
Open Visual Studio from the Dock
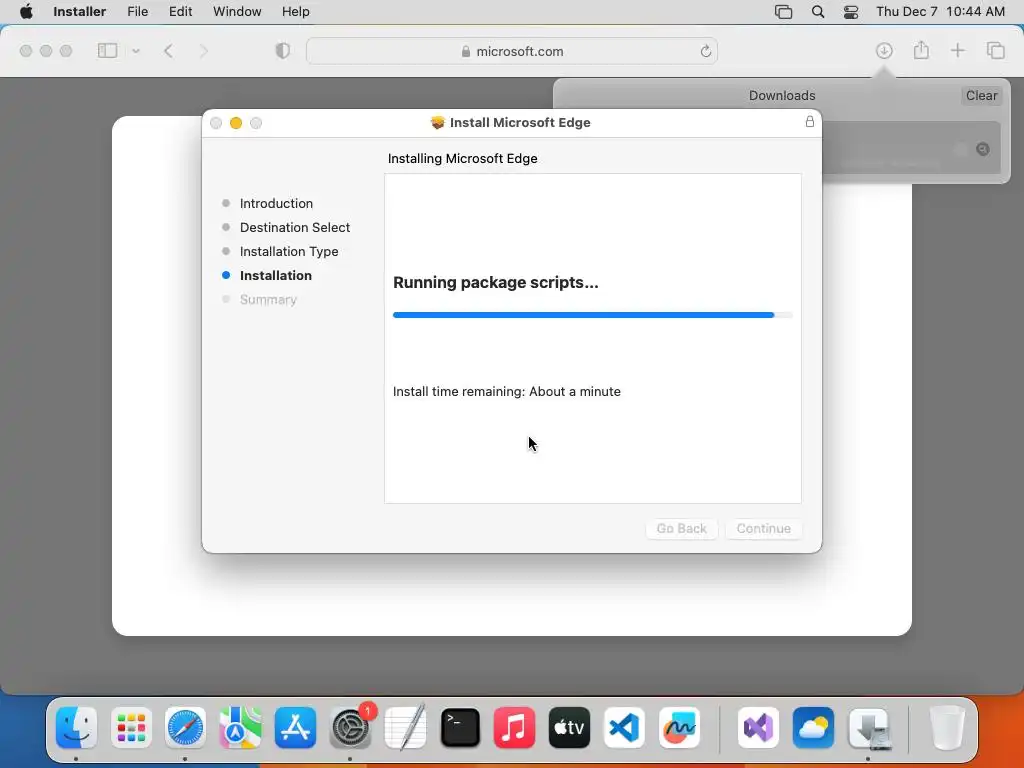758,728
